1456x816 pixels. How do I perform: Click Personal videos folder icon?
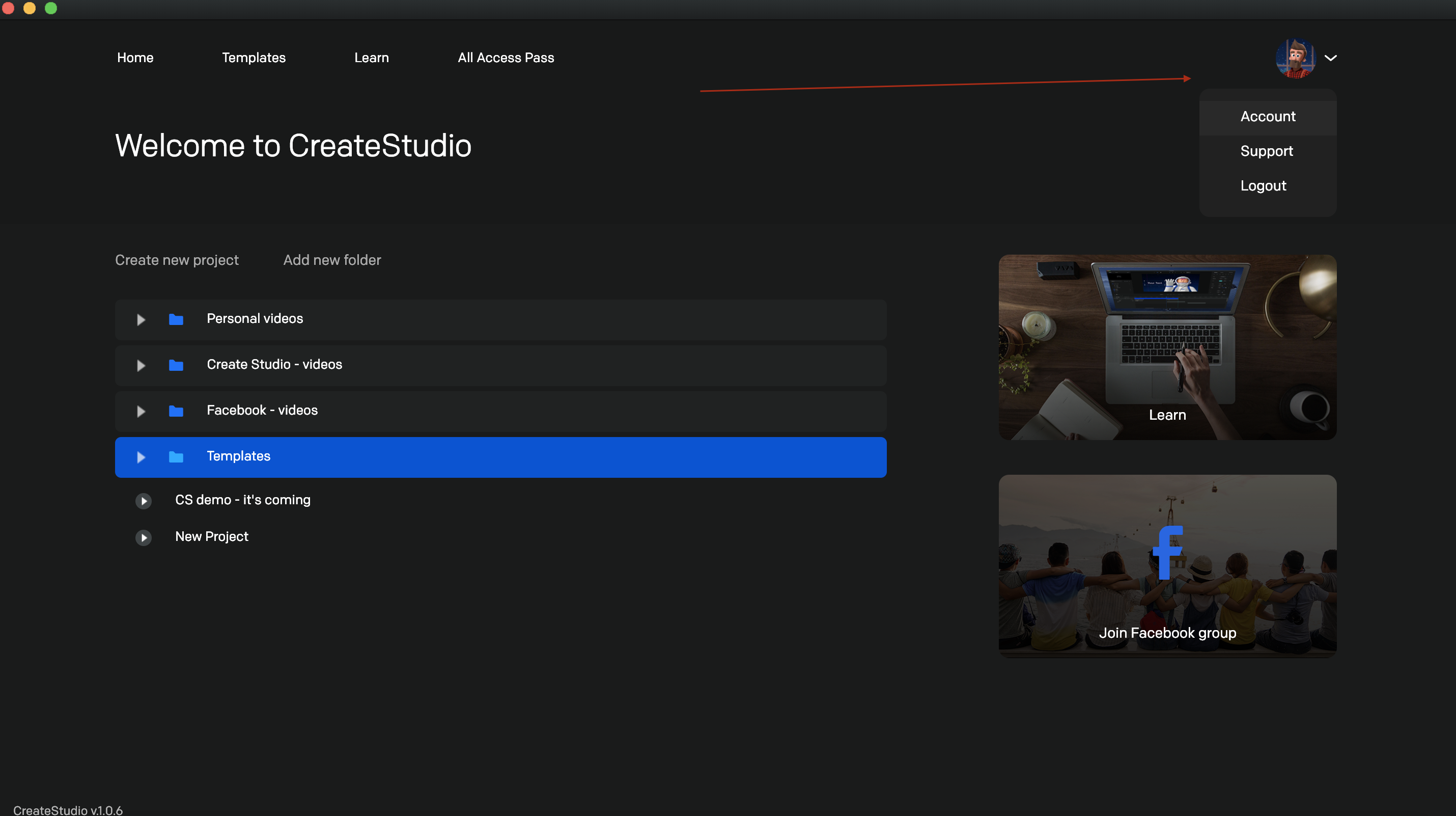(x=176, y=319)
